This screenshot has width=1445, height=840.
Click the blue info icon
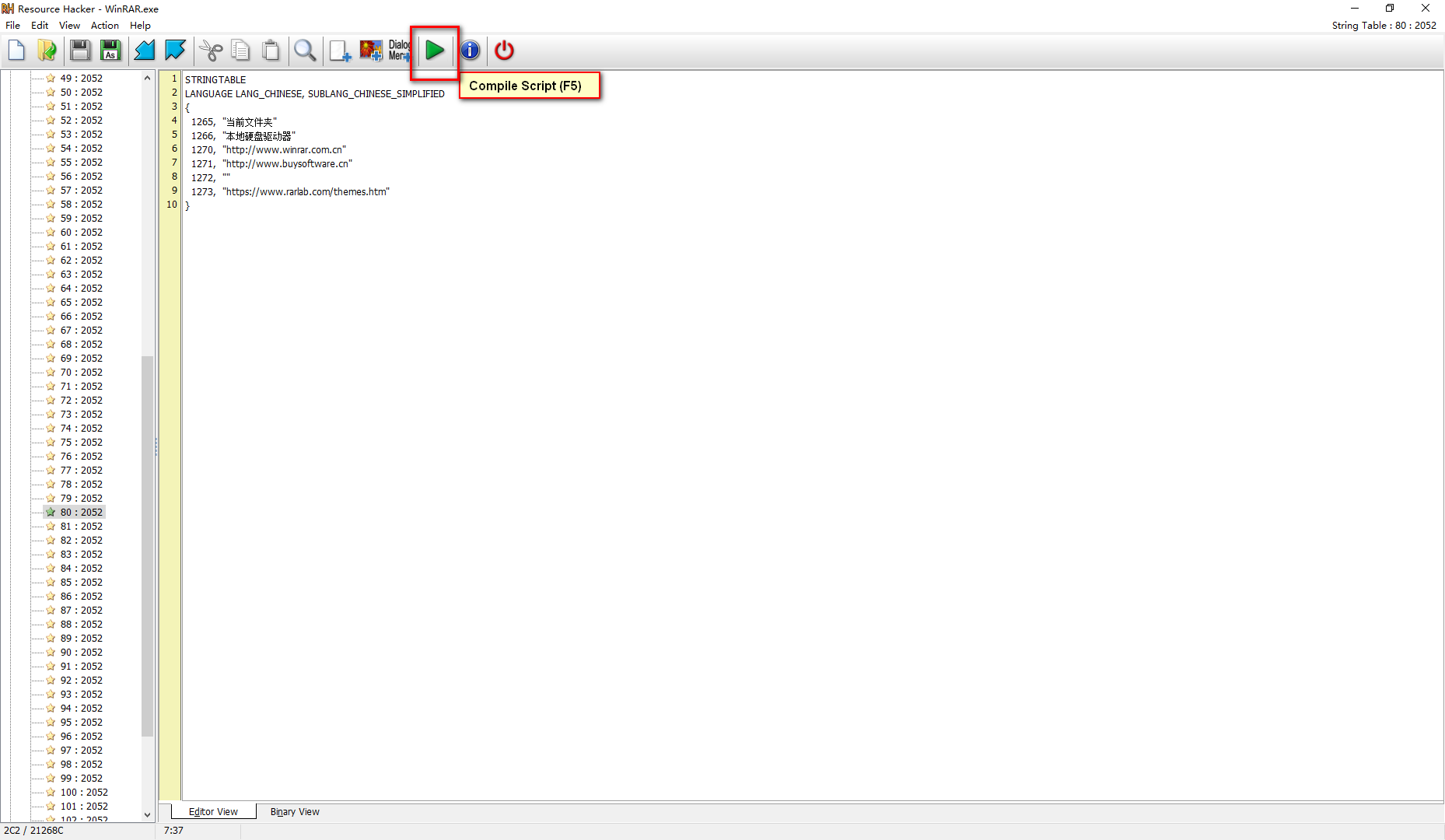click(470, 51)
